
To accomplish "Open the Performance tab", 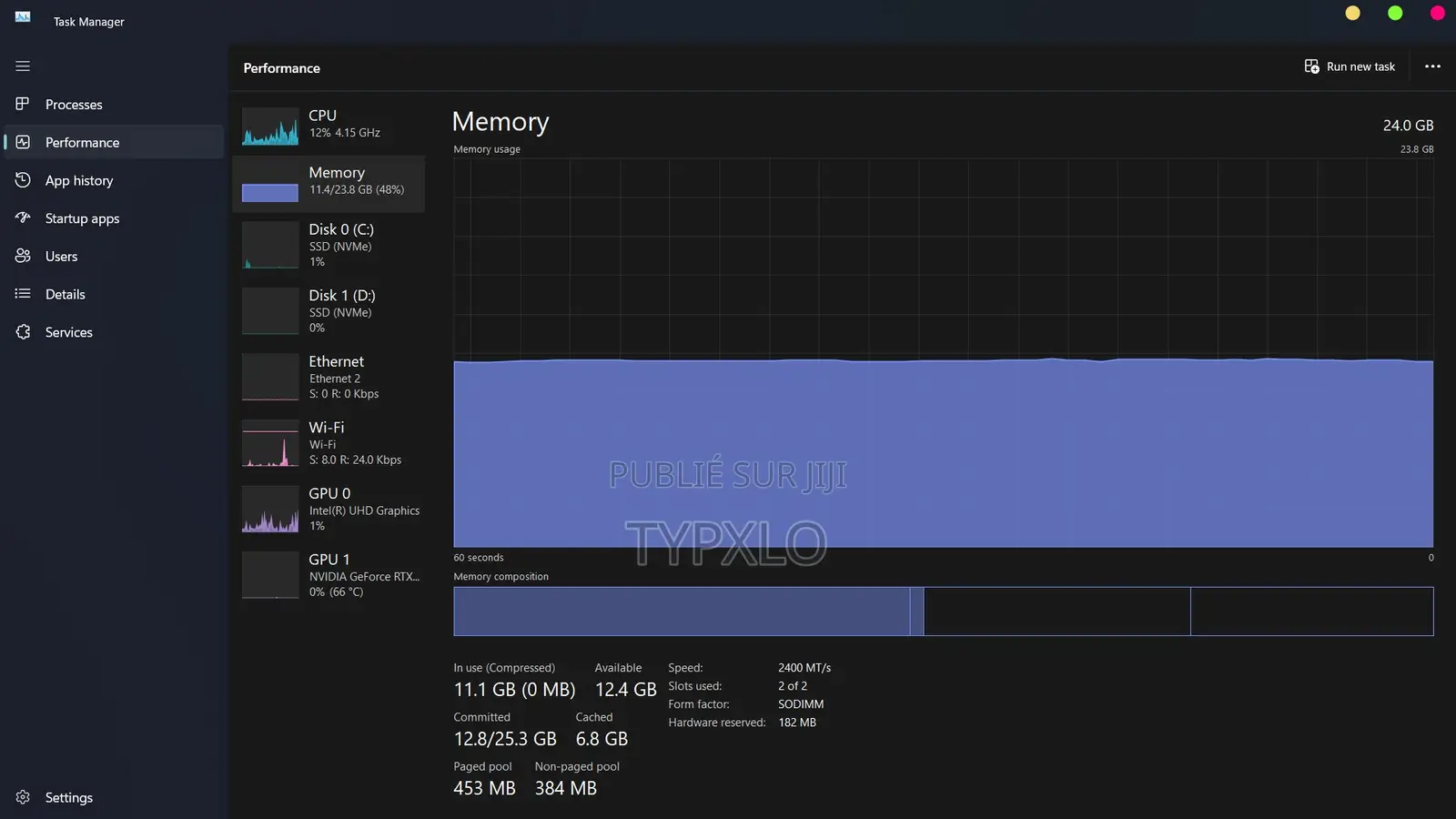I will pos(82,143).
